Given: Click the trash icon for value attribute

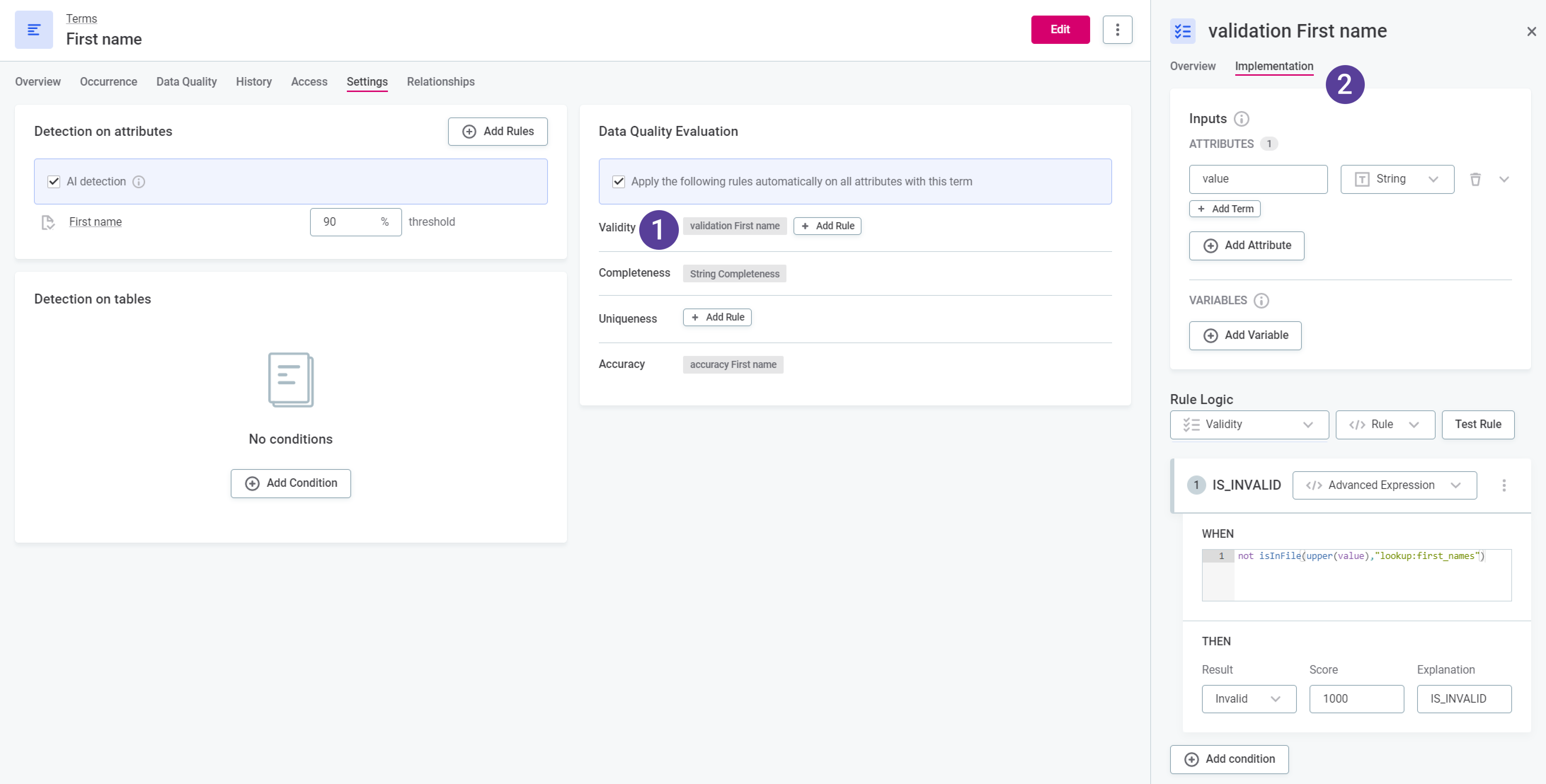Looking at the screenshot, I should coord(1475,179).
